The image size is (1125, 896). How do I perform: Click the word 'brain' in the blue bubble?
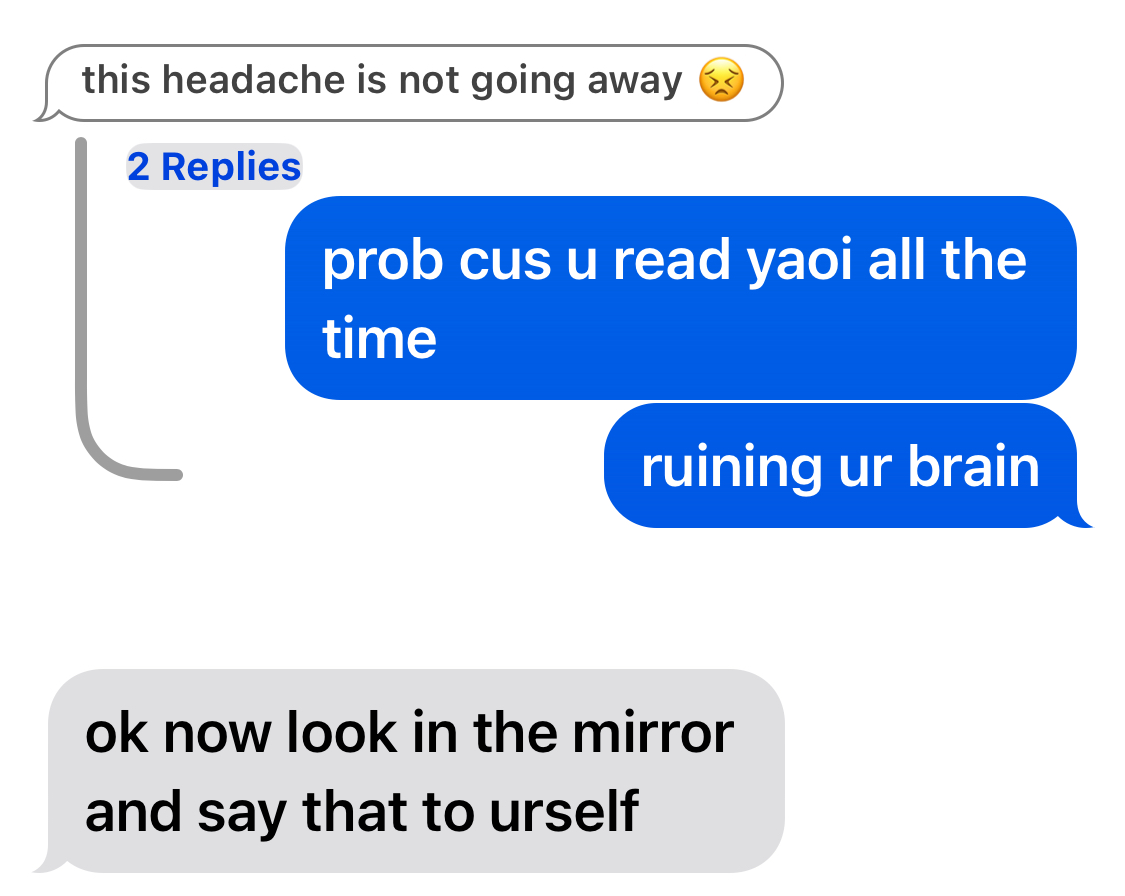click(974, 466)
